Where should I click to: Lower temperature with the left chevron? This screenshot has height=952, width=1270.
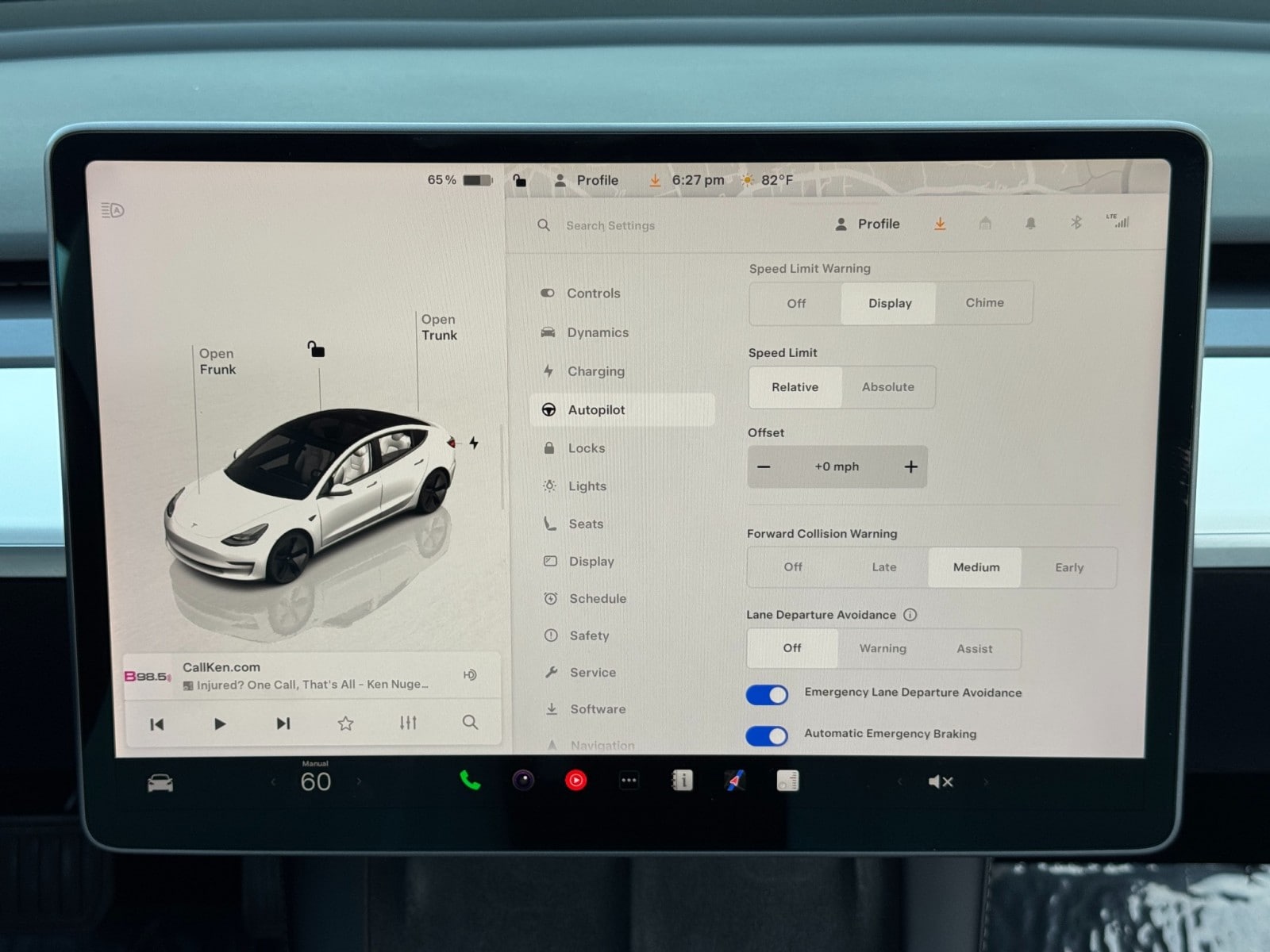pyautogui.click(x=274, y=782)
